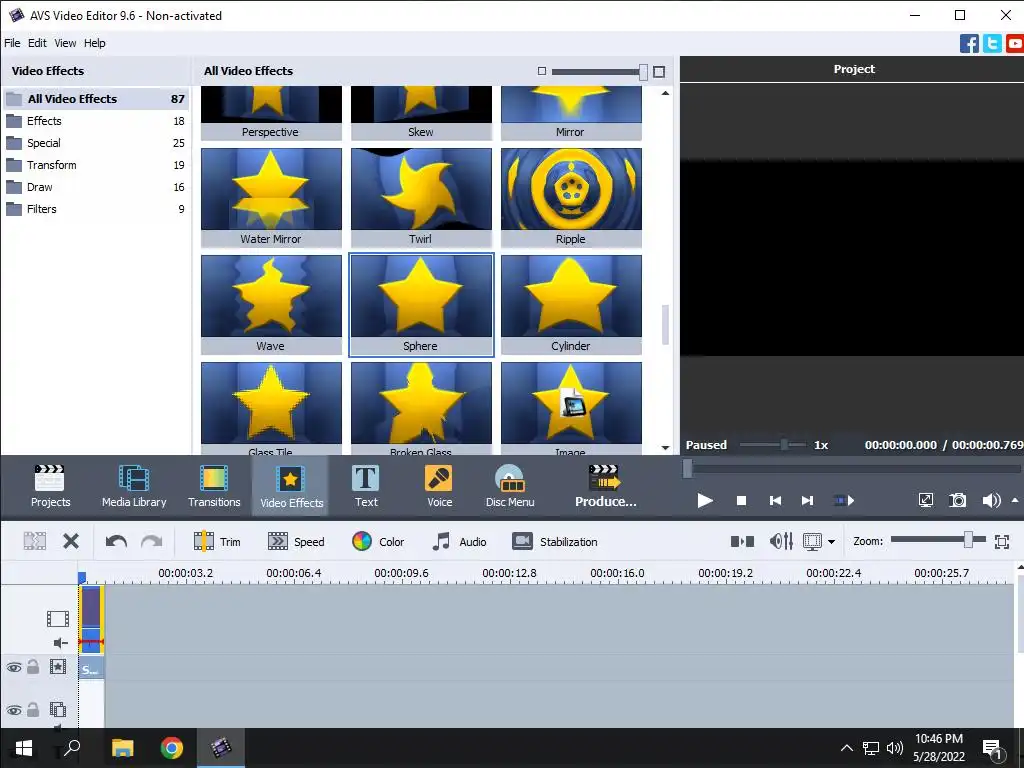Open the Voice recording tool

[439, 486]
